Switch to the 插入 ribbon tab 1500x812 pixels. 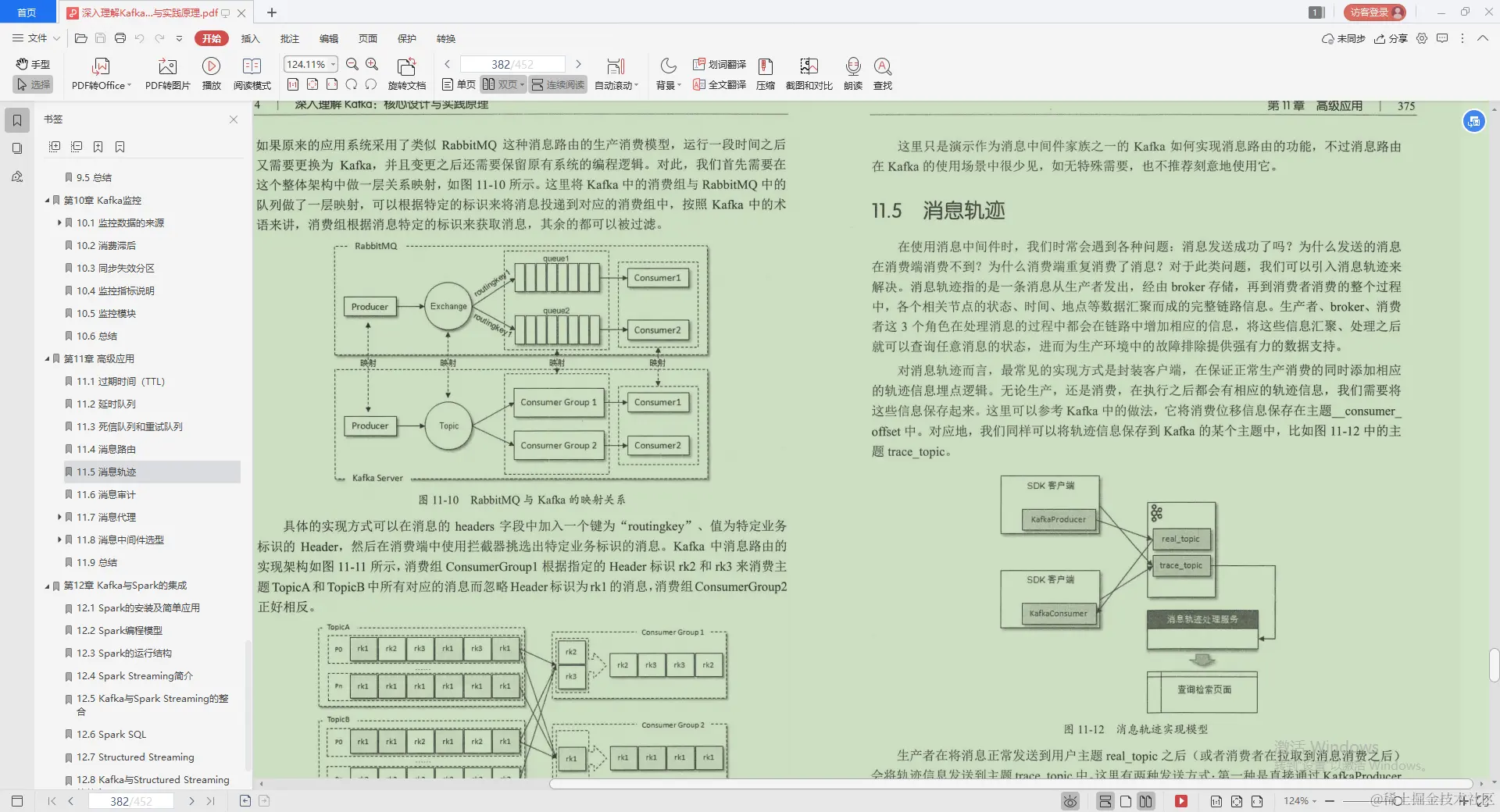[x=249, y=38]
